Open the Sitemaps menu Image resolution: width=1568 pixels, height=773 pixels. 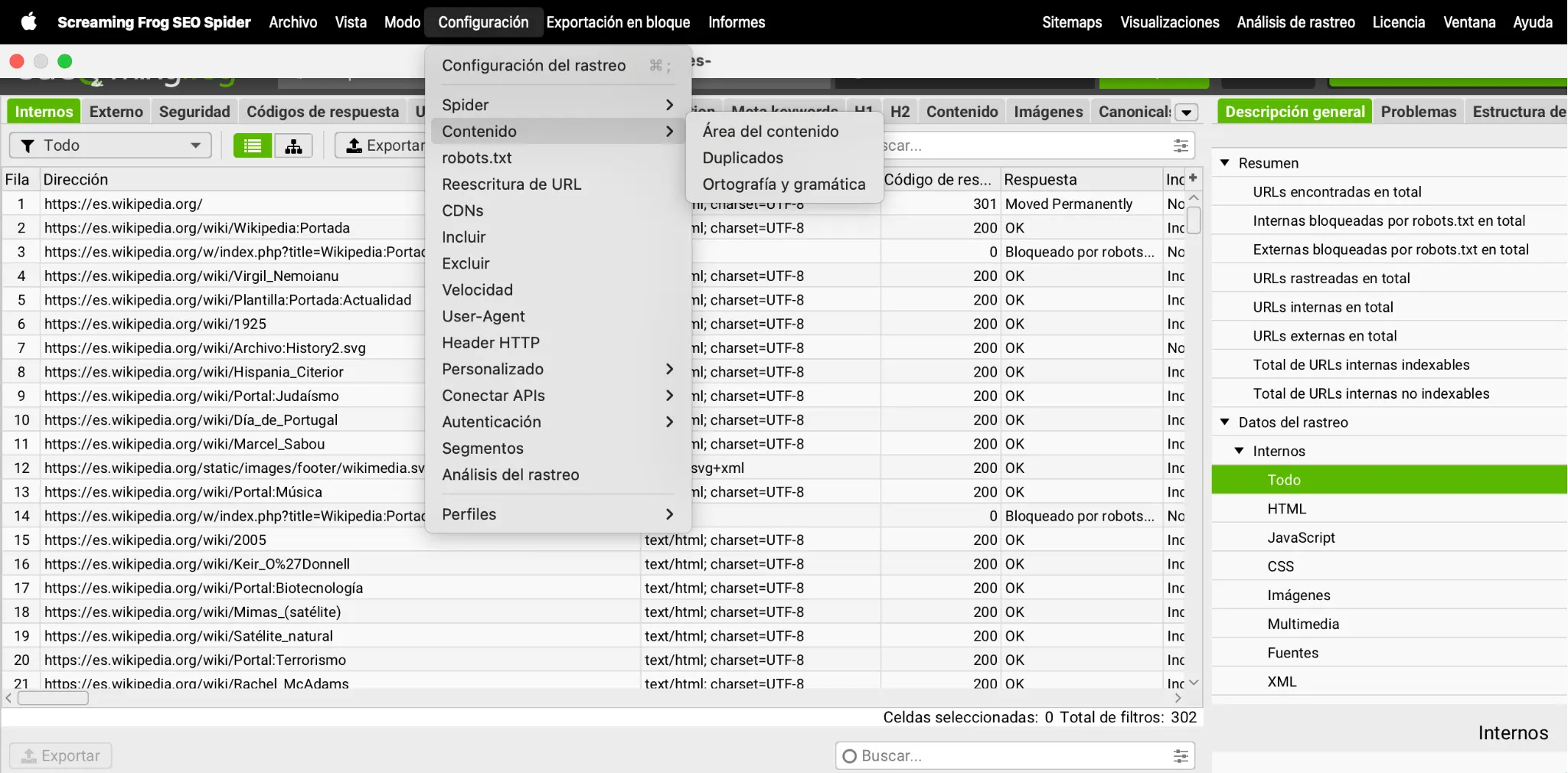[1072, 22]
